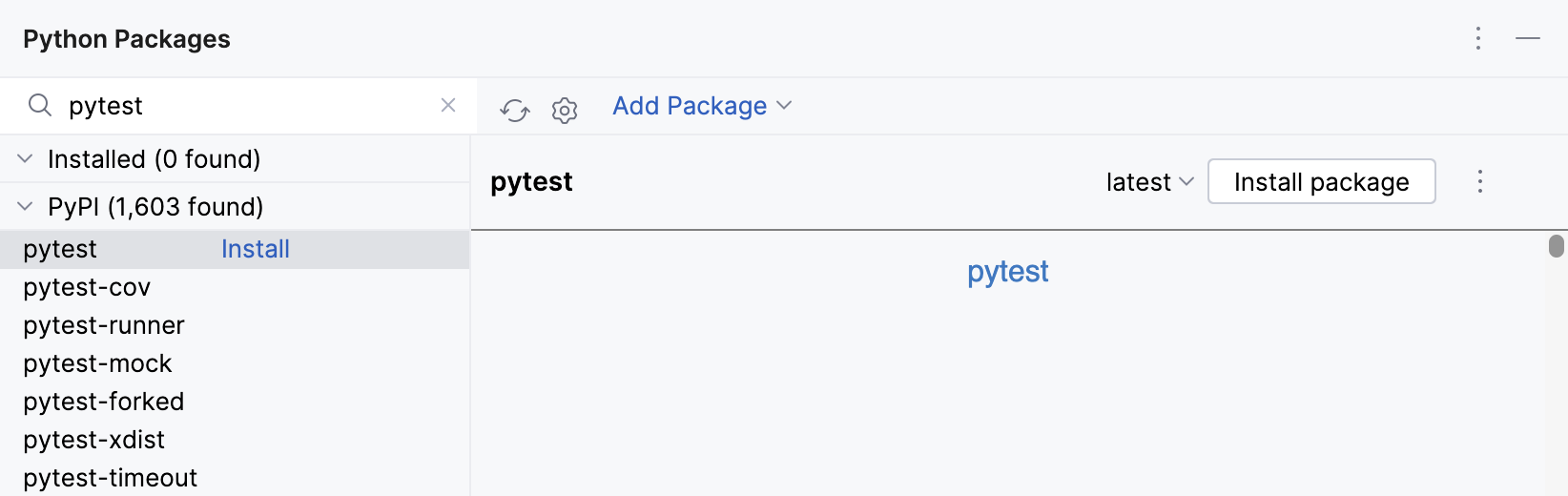Viewport: 1568px width, 496px height.
Task: Click the description pane scrollbar thumb
Action: [1557, 246]
